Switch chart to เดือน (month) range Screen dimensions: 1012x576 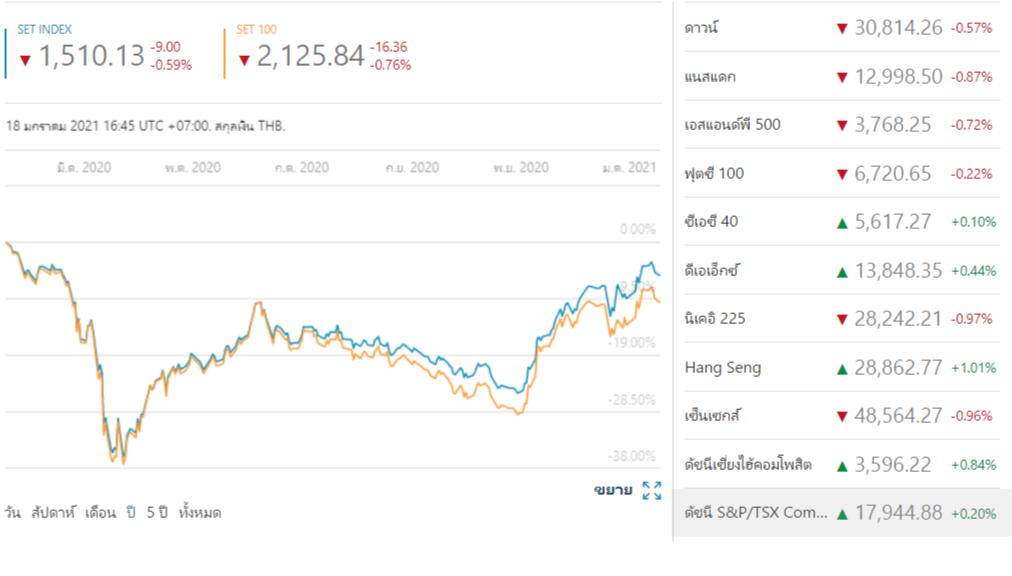point(100,513)
